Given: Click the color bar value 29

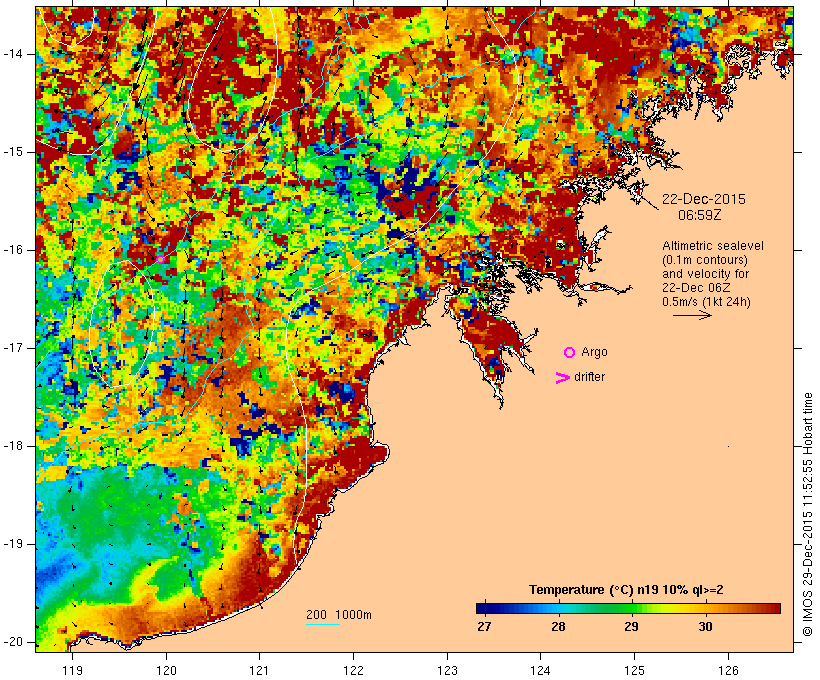Looking at the screenshot, I should pos(631,626).
